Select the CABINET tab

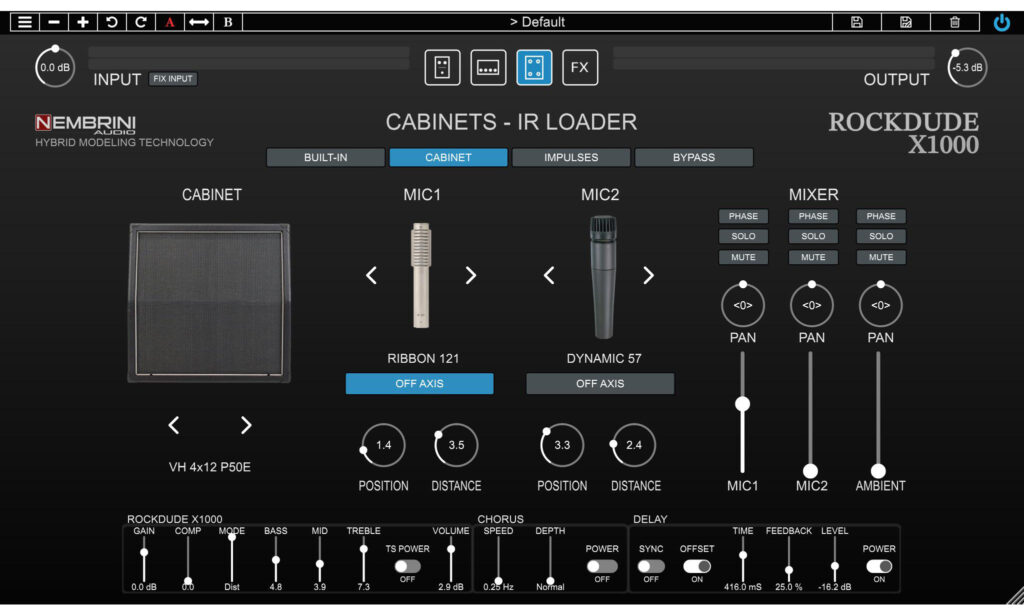tap(448, 157)
